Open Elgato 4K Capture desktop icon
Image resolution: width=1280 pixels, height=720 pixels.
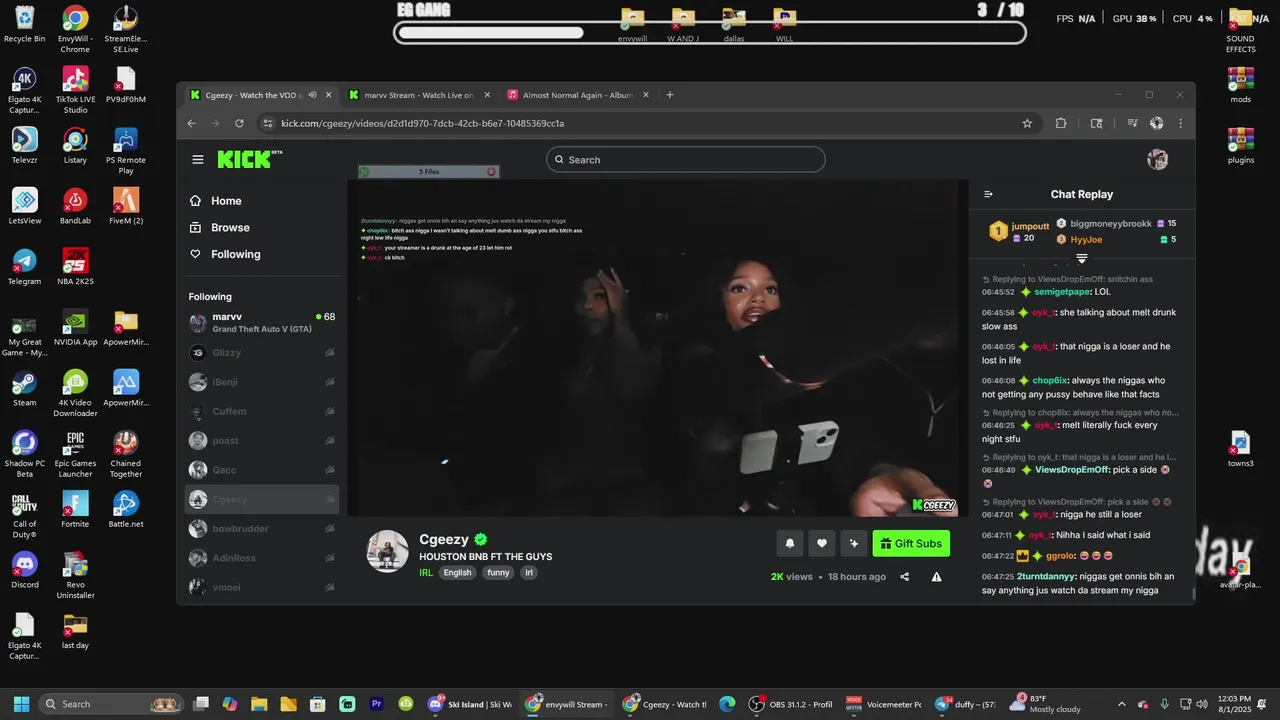click(x=24, y=90)
